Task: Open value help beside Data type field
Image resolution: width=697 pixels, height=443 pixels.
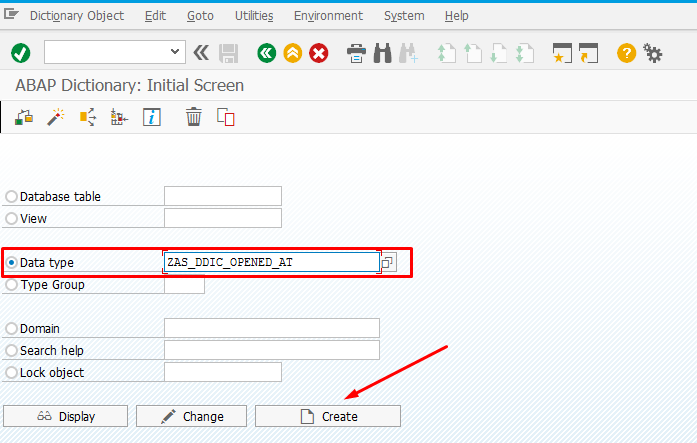Action: coord(388,263)
